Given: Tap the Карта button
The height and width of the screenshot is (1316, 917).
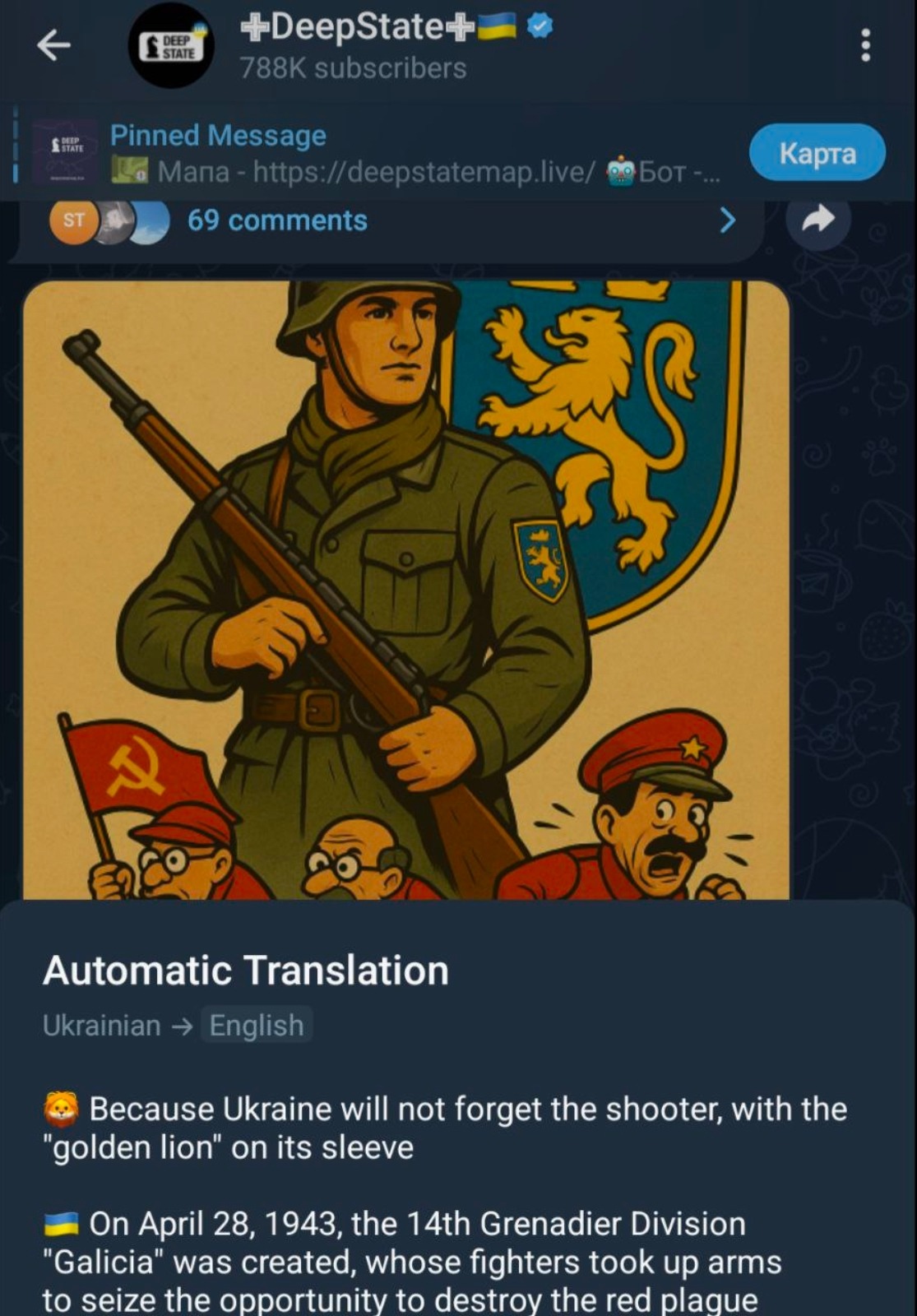Looking at the screenshot, I should [x=817, y=153].
